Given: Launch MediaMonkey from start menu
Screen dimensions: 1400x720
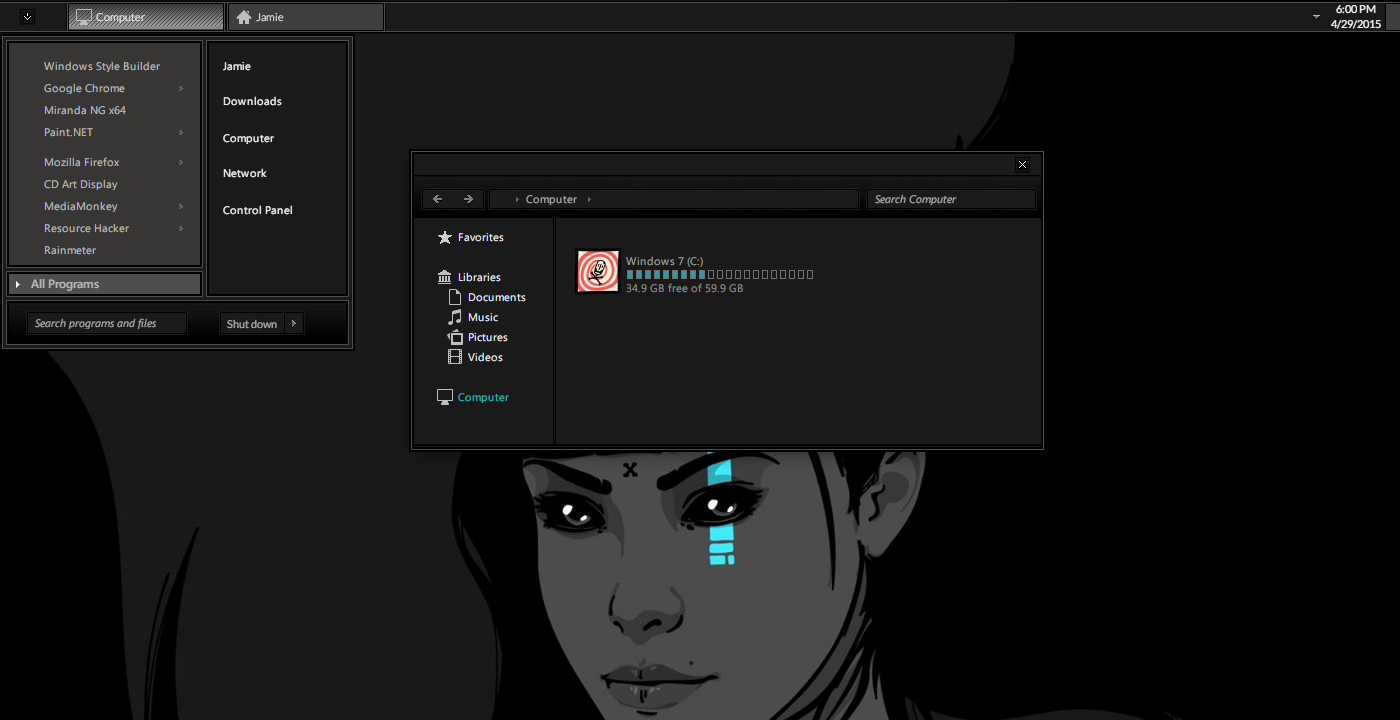Looking at the screenshot, I should coord(81,206).
